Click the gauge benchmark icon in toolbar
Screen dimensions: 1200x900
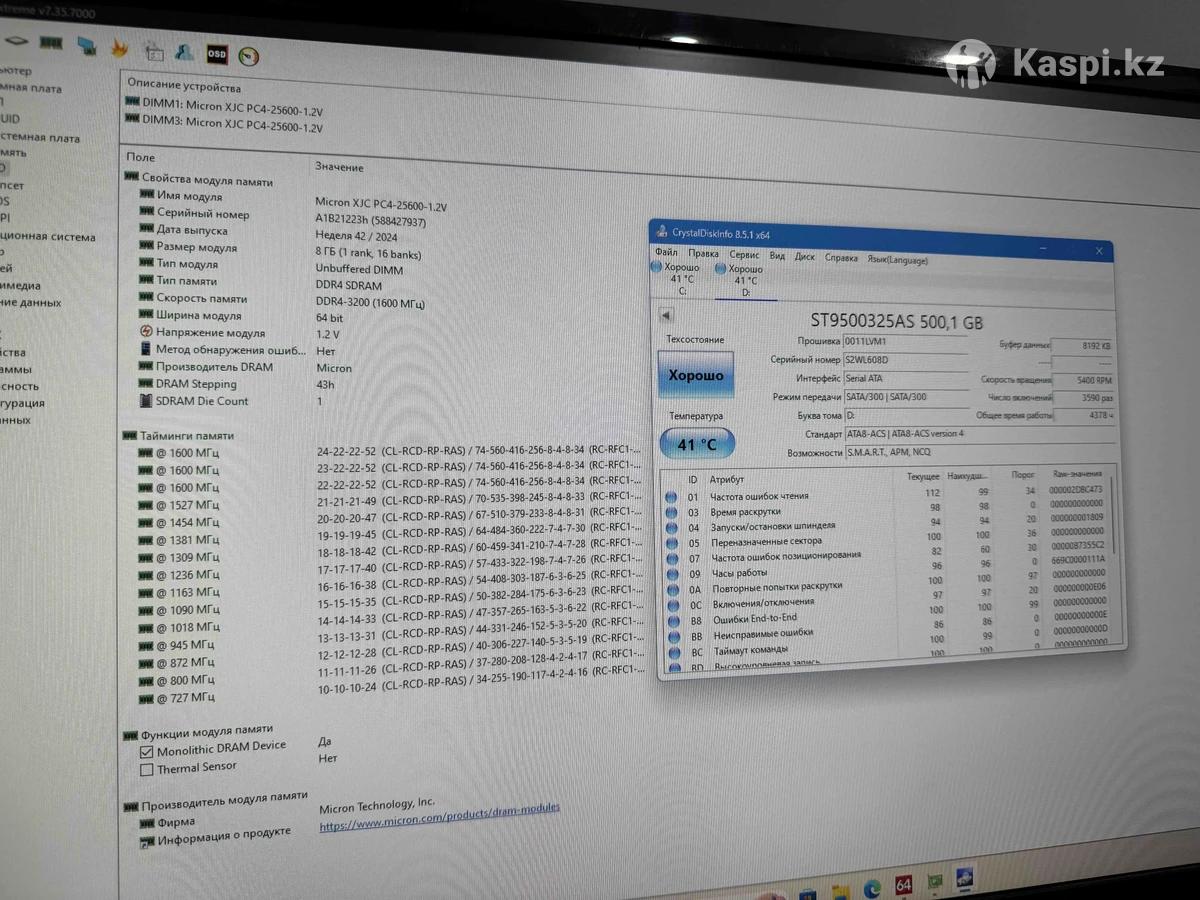pyautogui.click(x=249, y=56)
